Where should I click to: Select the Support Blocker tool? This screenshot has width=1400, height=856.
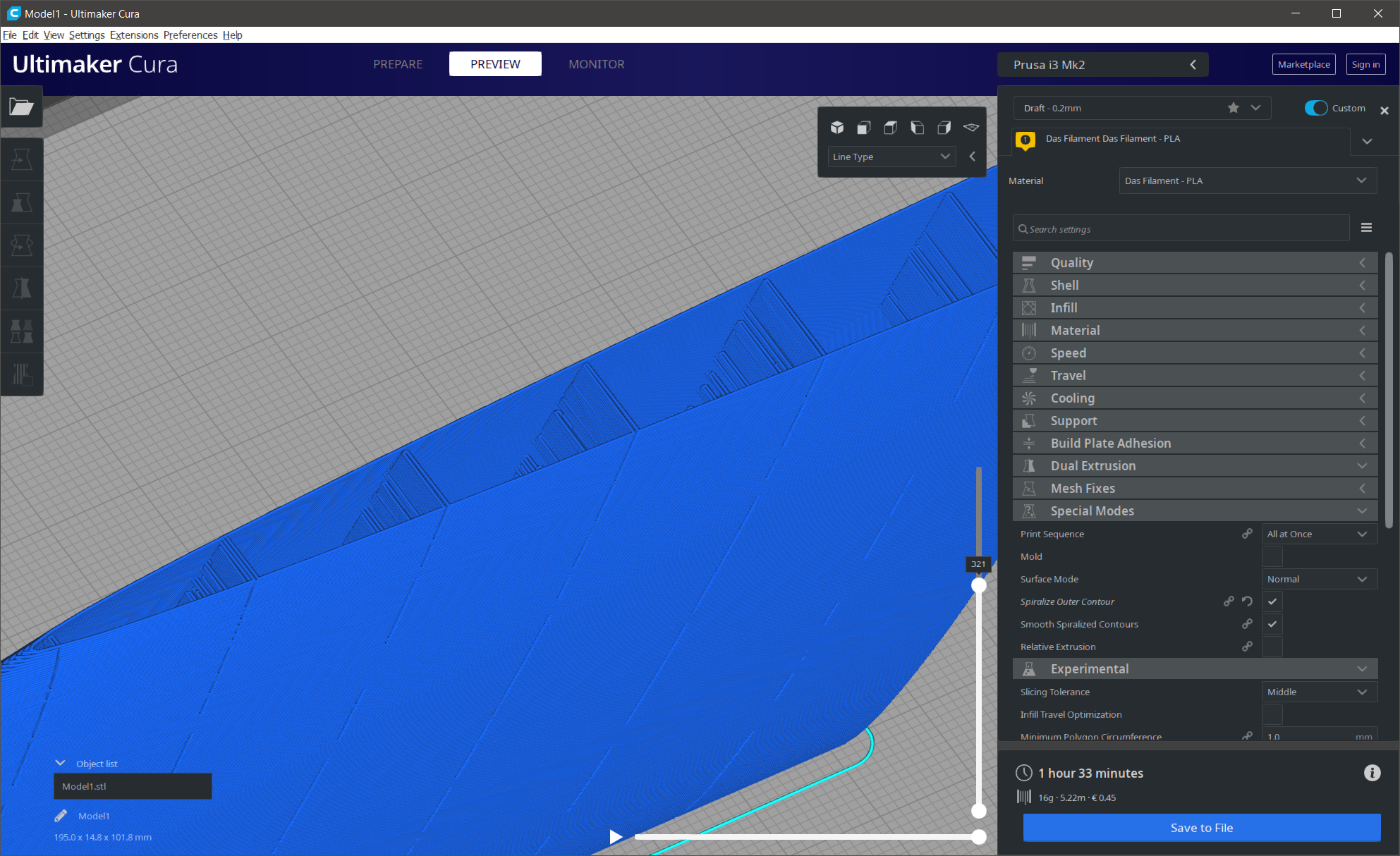21,374
